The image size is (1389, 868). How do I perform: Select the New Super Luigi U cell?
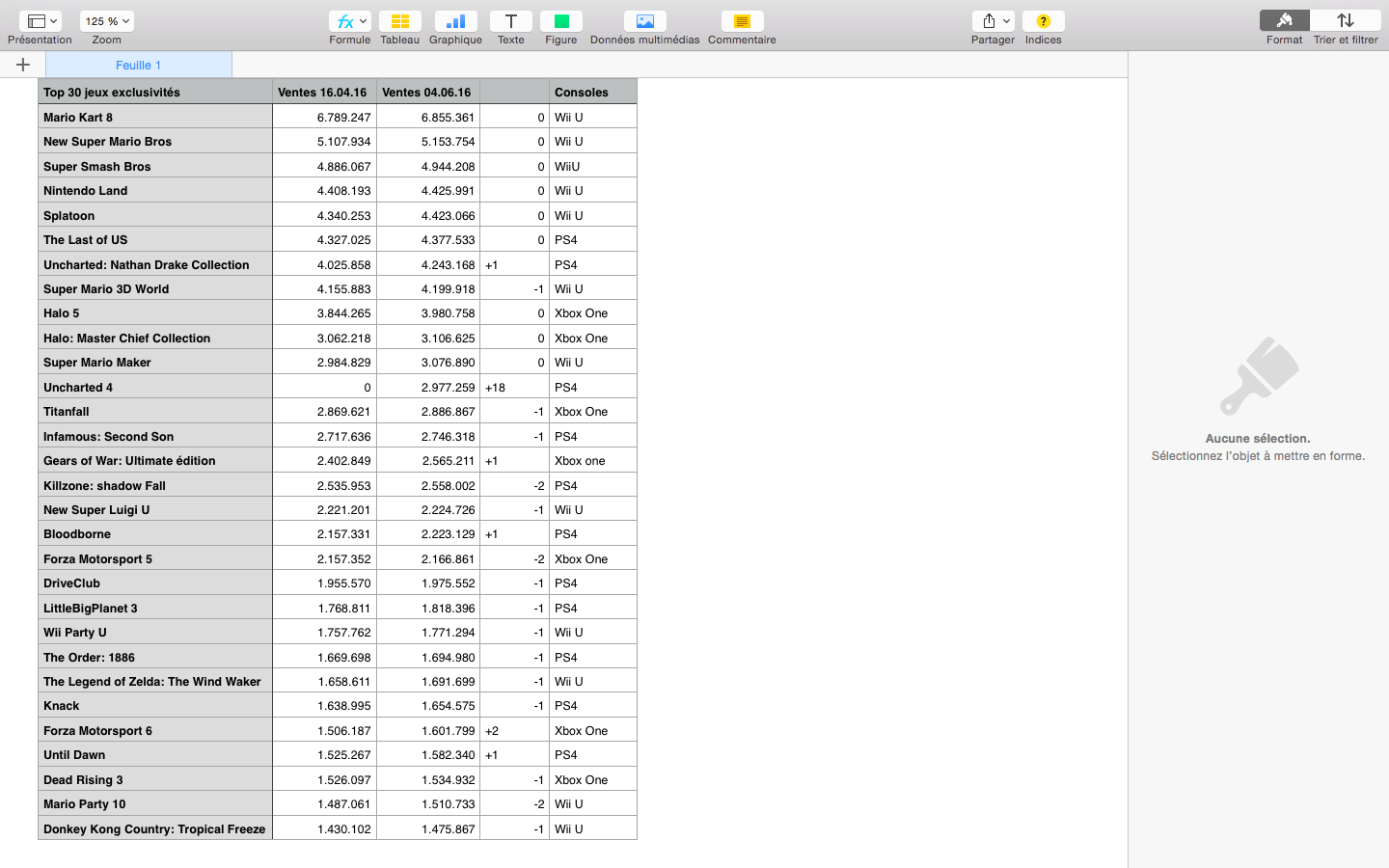click(155, 509)
